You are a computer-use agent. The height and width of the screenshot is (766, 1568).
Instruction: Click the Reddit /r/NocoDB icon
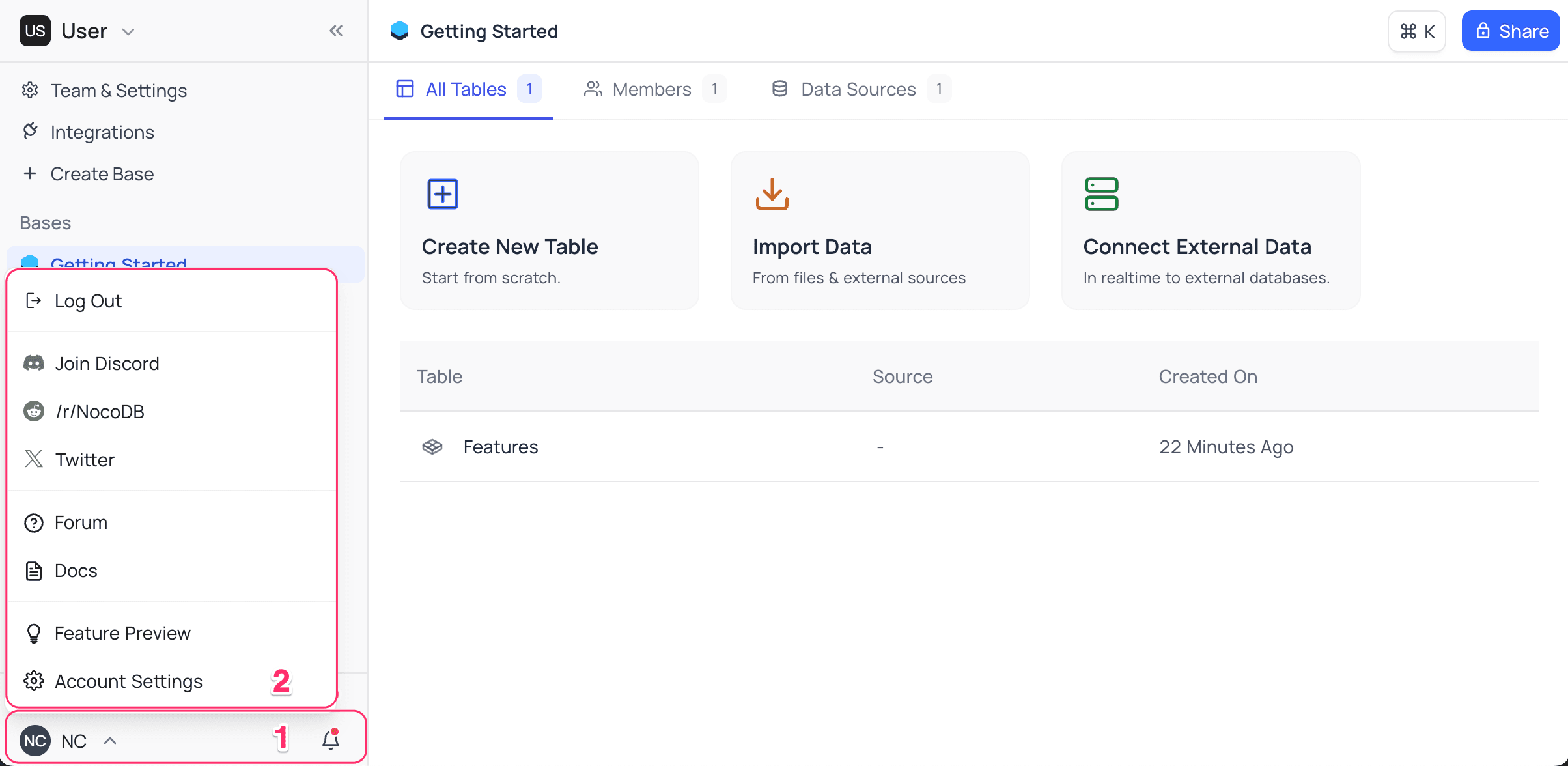pos(34,412)
